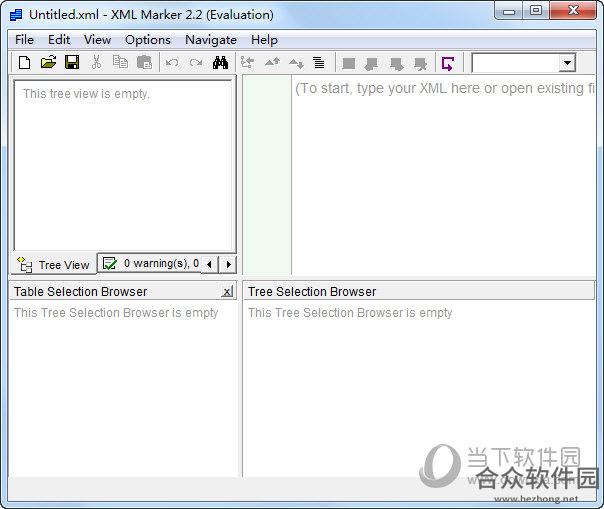Open the File menu
Image resolution: width=604 pixels, height=509 pixels.
pos(24,40)
